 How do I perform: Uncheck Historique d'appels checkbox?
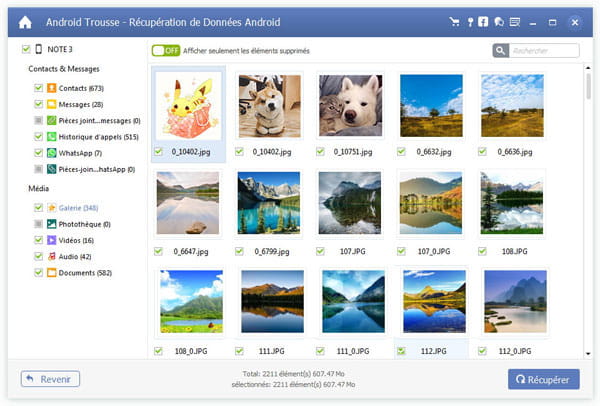coord(38,137)
